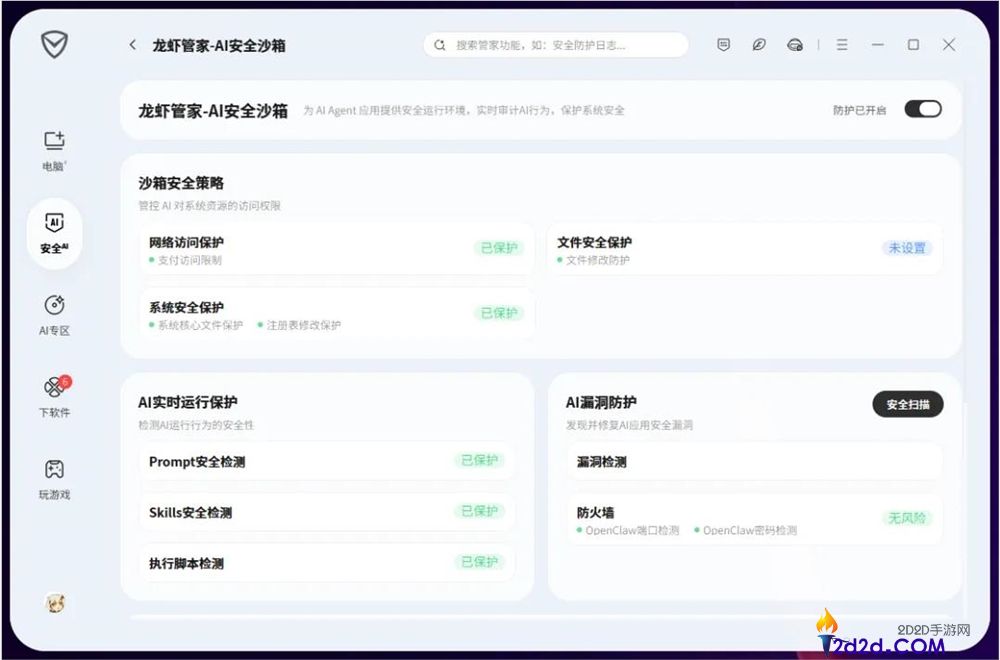Toggle the 防护已开启 switch off

tap(922, 109)
